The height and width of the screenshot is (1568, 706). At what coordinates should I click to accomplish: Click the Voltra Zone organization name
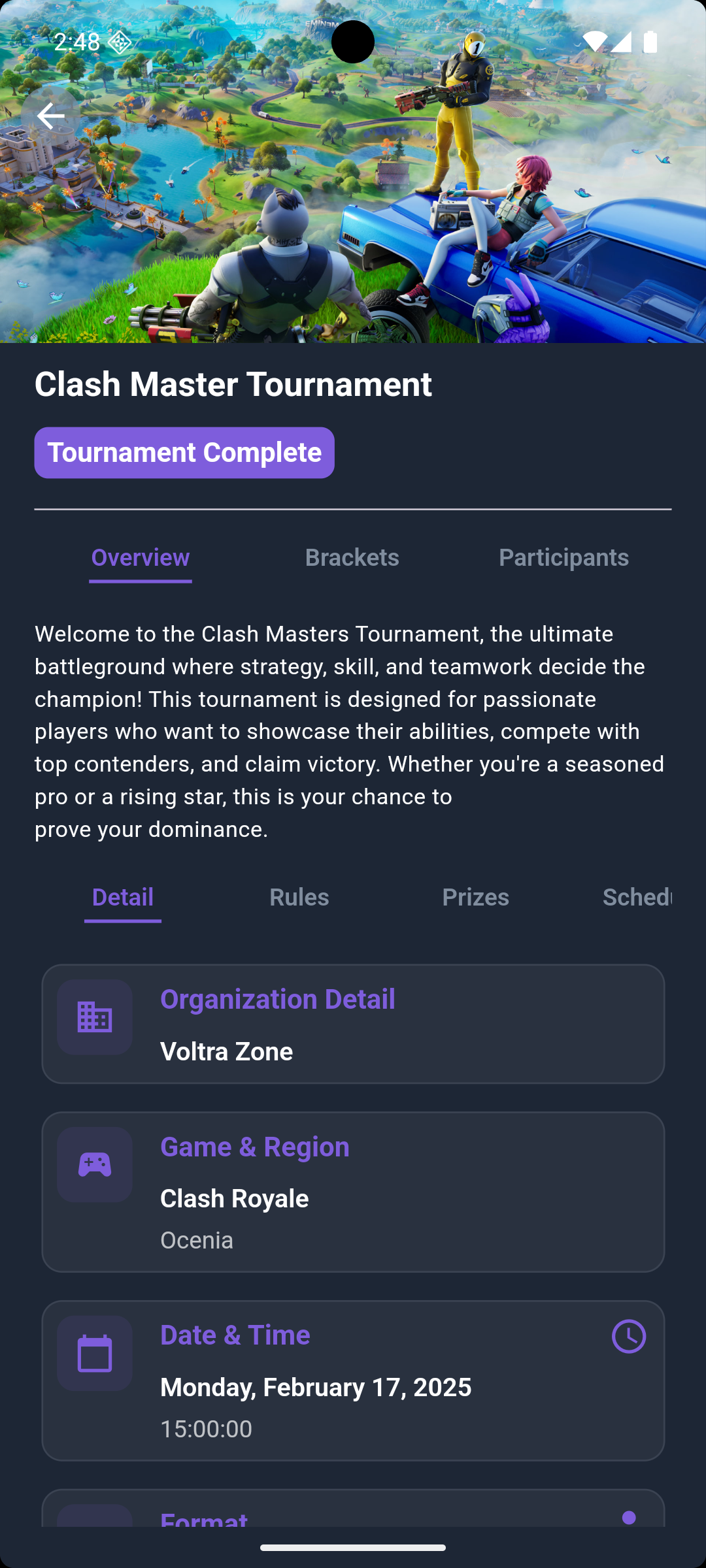click(227, 1051)
